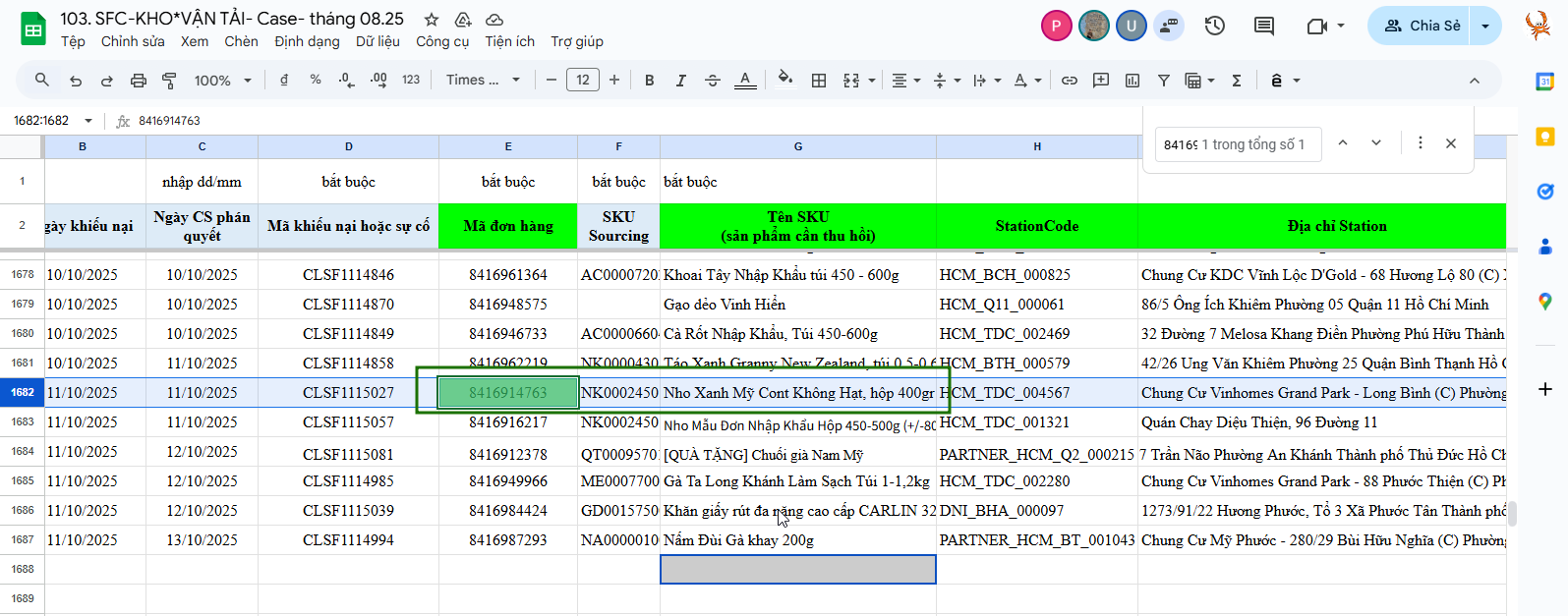This screenshot has width=1568, height=616.
Task: Start a Meet call camera icon
Action: click(1317, 26)
